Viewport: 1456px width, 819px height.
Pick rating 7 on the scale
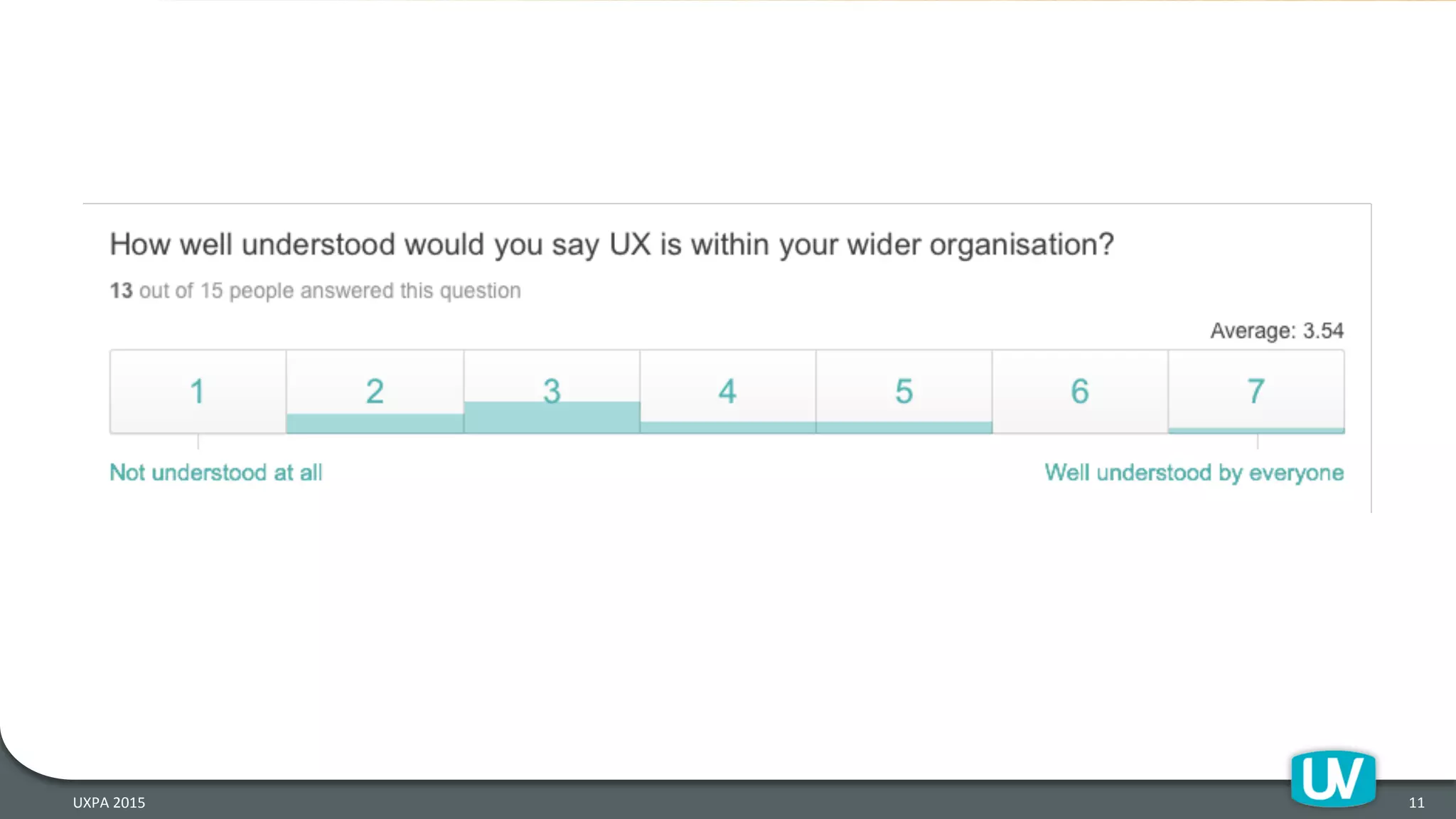click(x=1256, y=391)
